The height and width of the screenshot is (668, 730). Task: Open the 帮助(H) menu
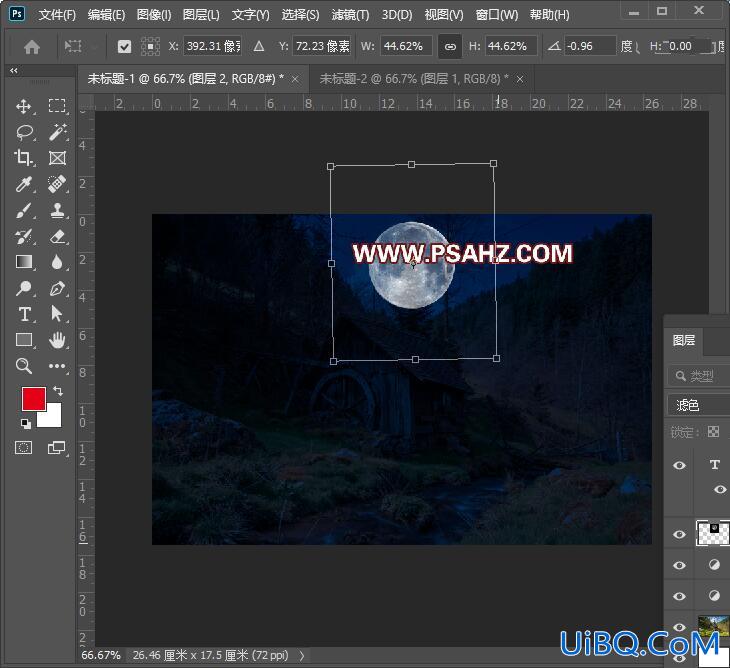tap(549, 15)
